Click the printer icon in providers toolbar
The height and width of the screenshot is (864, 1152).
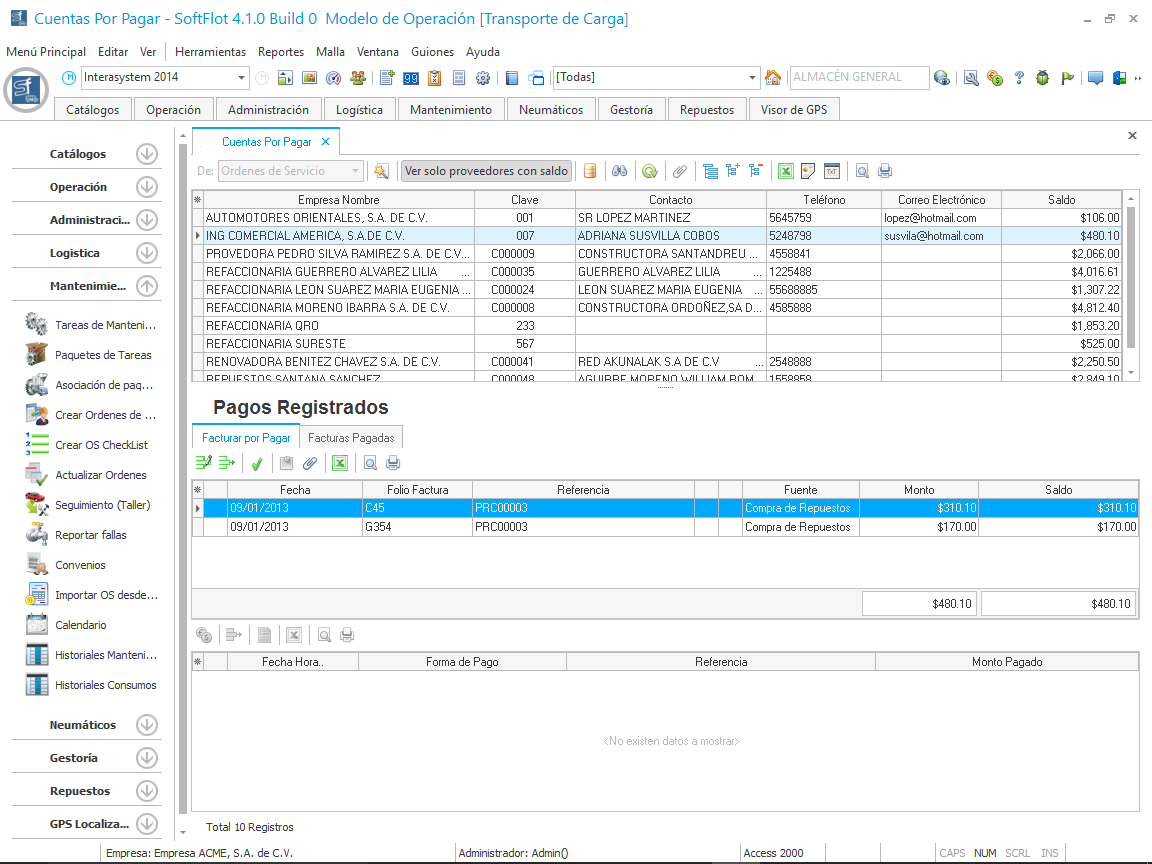click(x=885, y=171)
